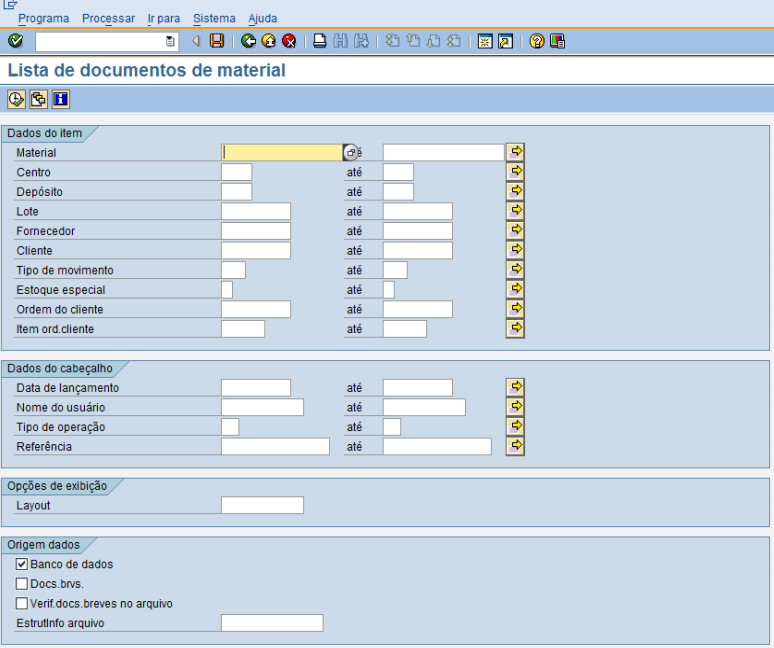Screen dimensions: 774x648
Task: Click the Layout input field
Action: click(262, 506)
